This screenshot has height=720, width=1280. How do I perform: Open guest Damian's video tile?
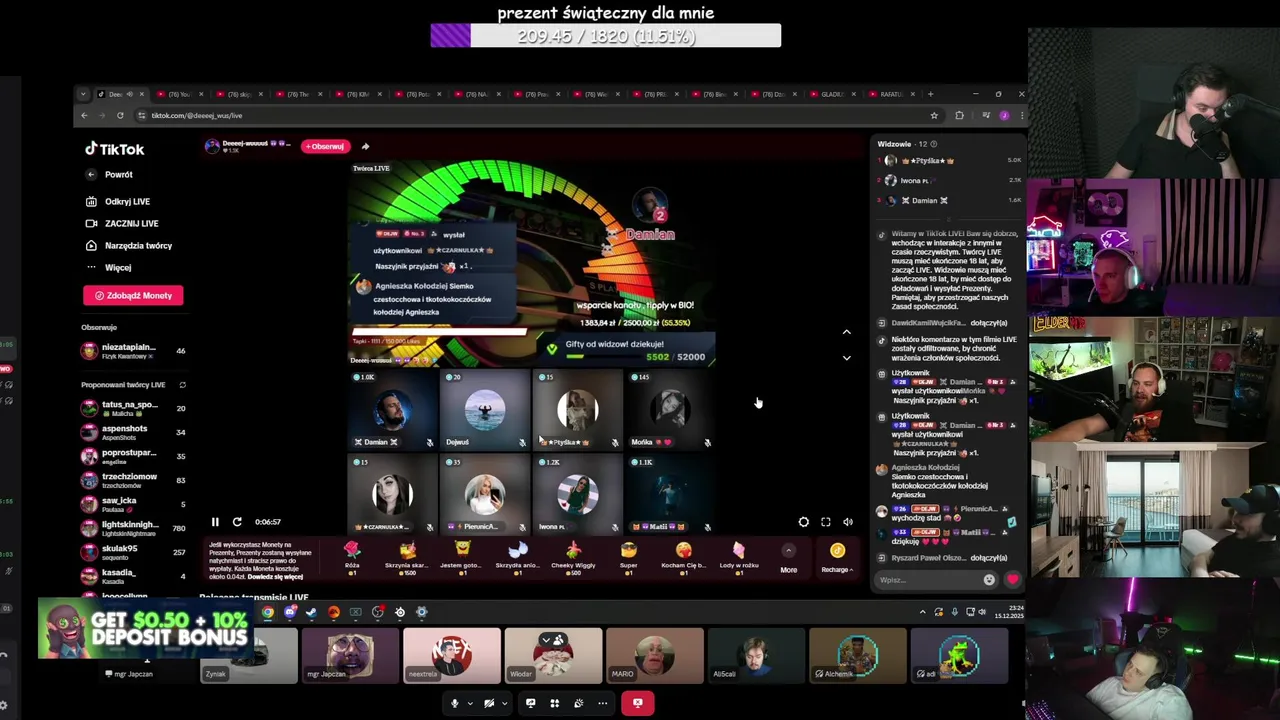click(392, 410)
